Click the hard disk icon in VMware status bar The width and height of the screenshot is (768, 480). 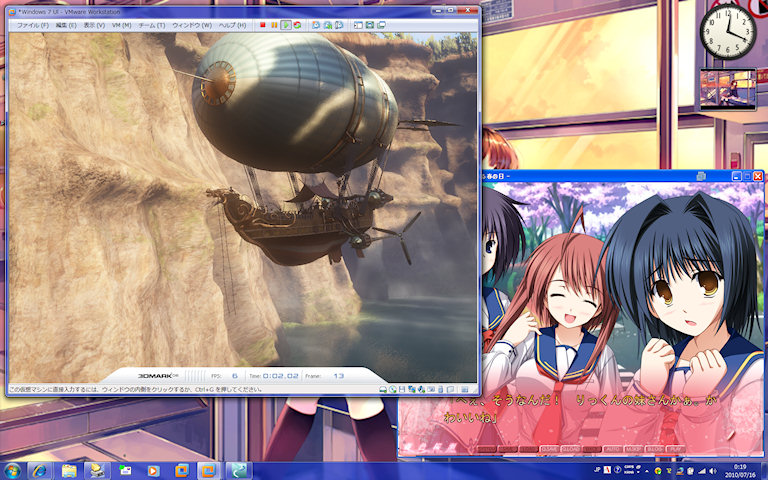tap(383, 389)
